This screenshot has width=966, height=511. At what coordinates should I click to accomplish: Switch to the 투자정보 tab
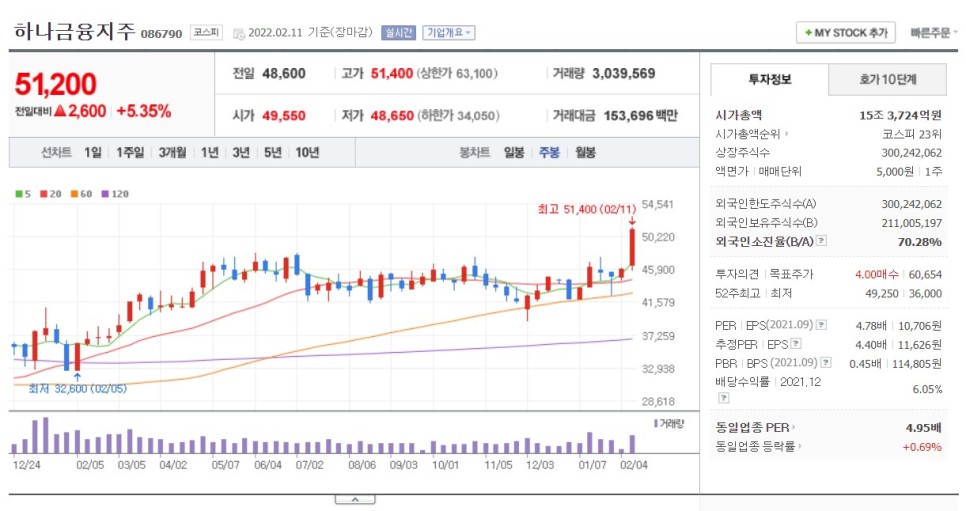(769, 80)
